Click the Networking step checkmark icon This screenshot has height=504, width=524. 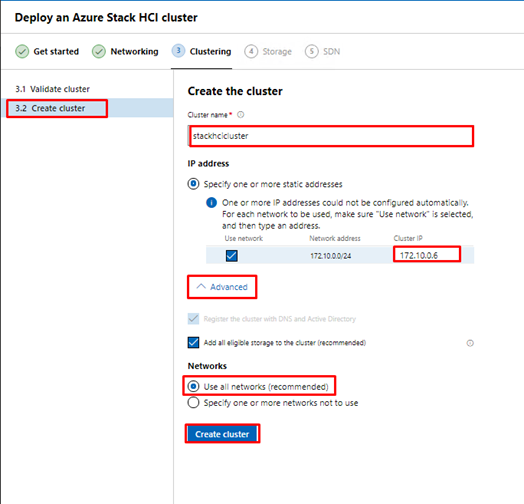[x=99, y=51]
